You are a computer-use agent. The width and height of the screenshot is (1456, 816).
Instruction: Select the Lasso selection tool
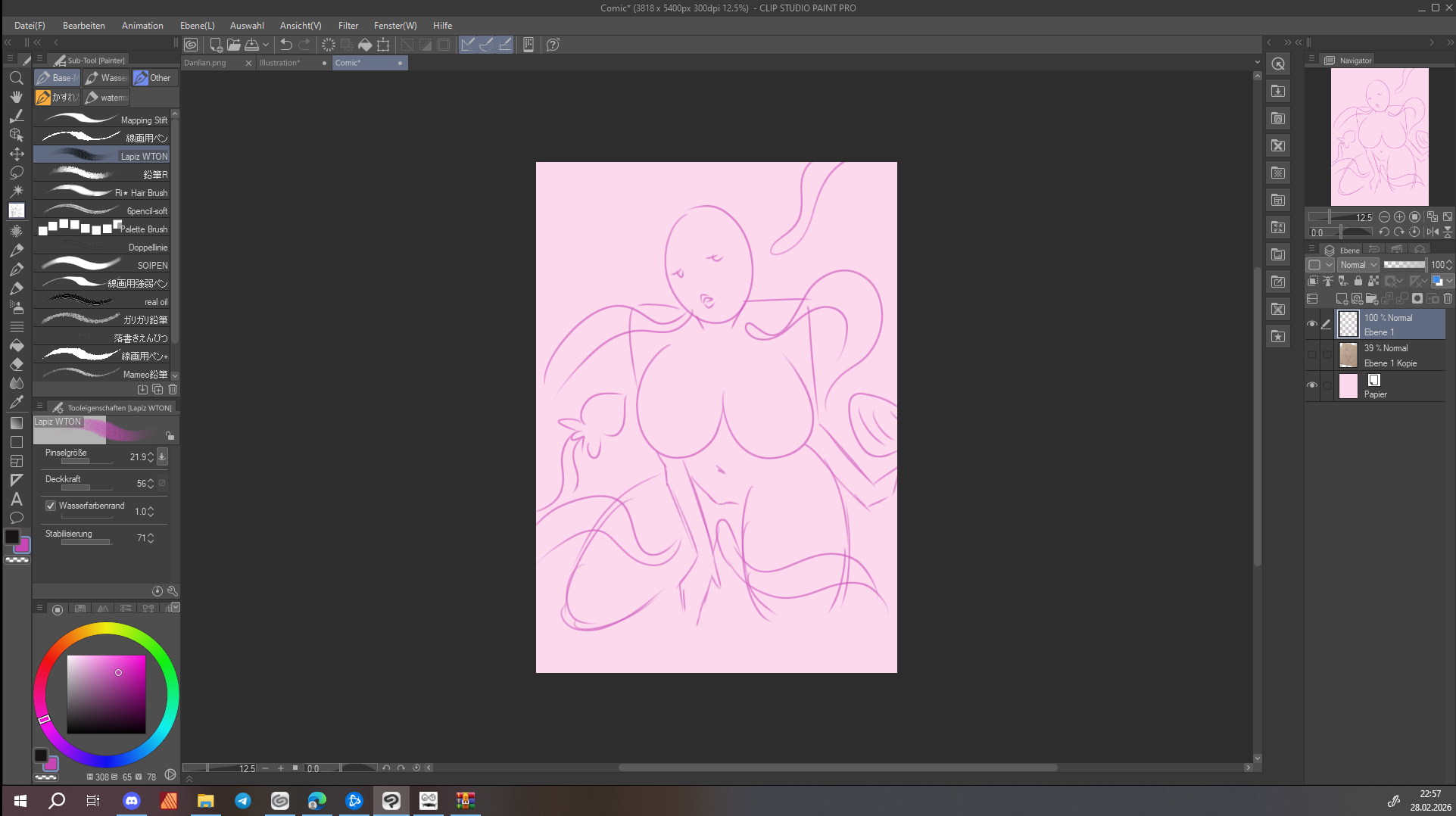(16, 173)
